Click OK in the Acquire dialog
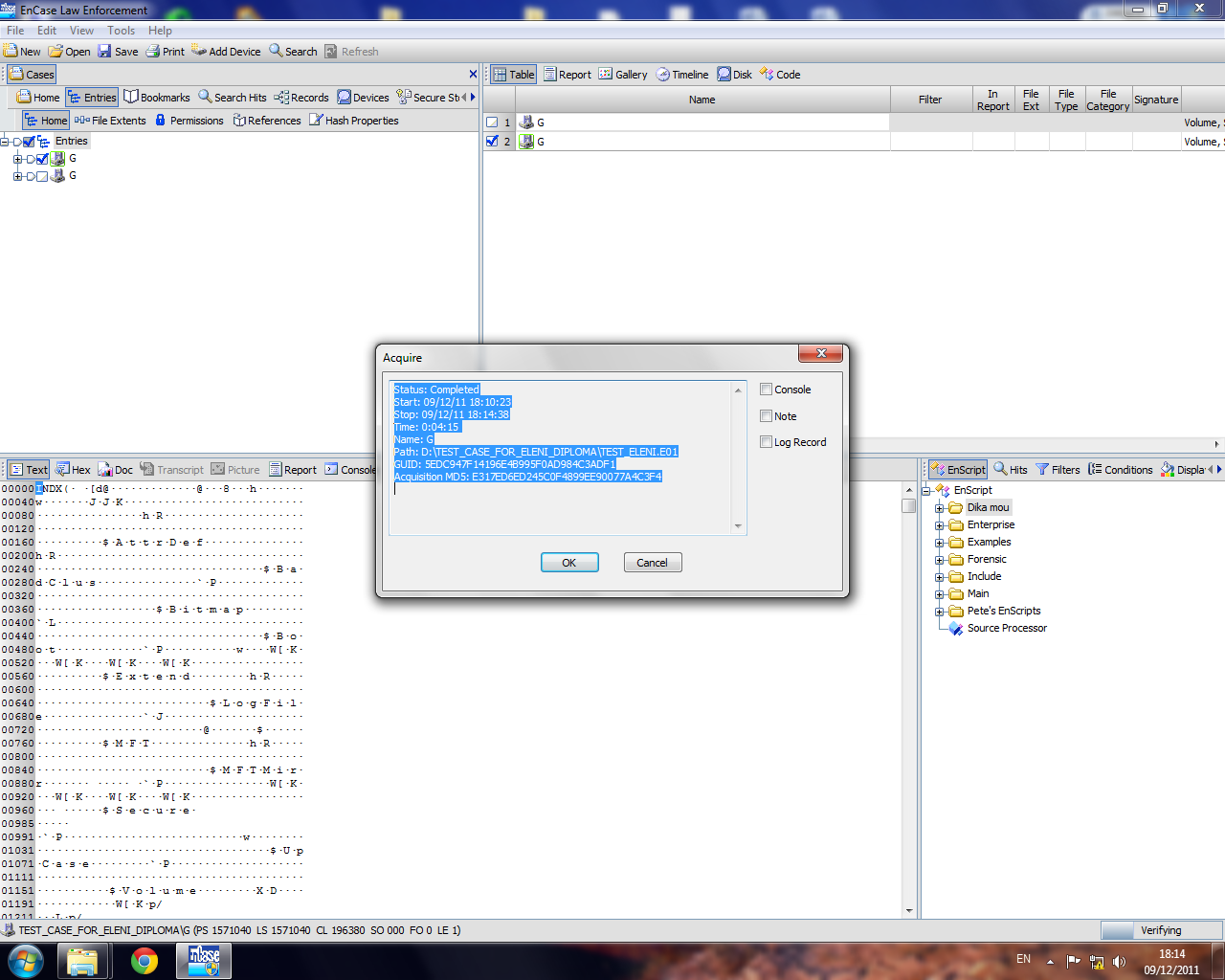Viewport: 1225px width, 980px height. click(x=569, y=563)
